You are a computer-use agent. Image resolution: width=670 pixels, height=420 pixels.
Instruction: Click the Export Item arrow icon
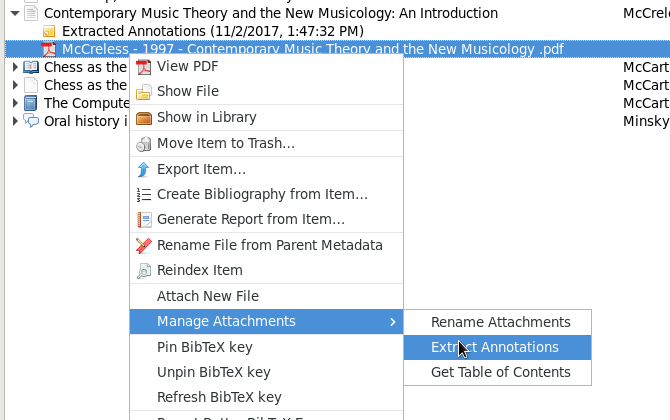point(143,169)
